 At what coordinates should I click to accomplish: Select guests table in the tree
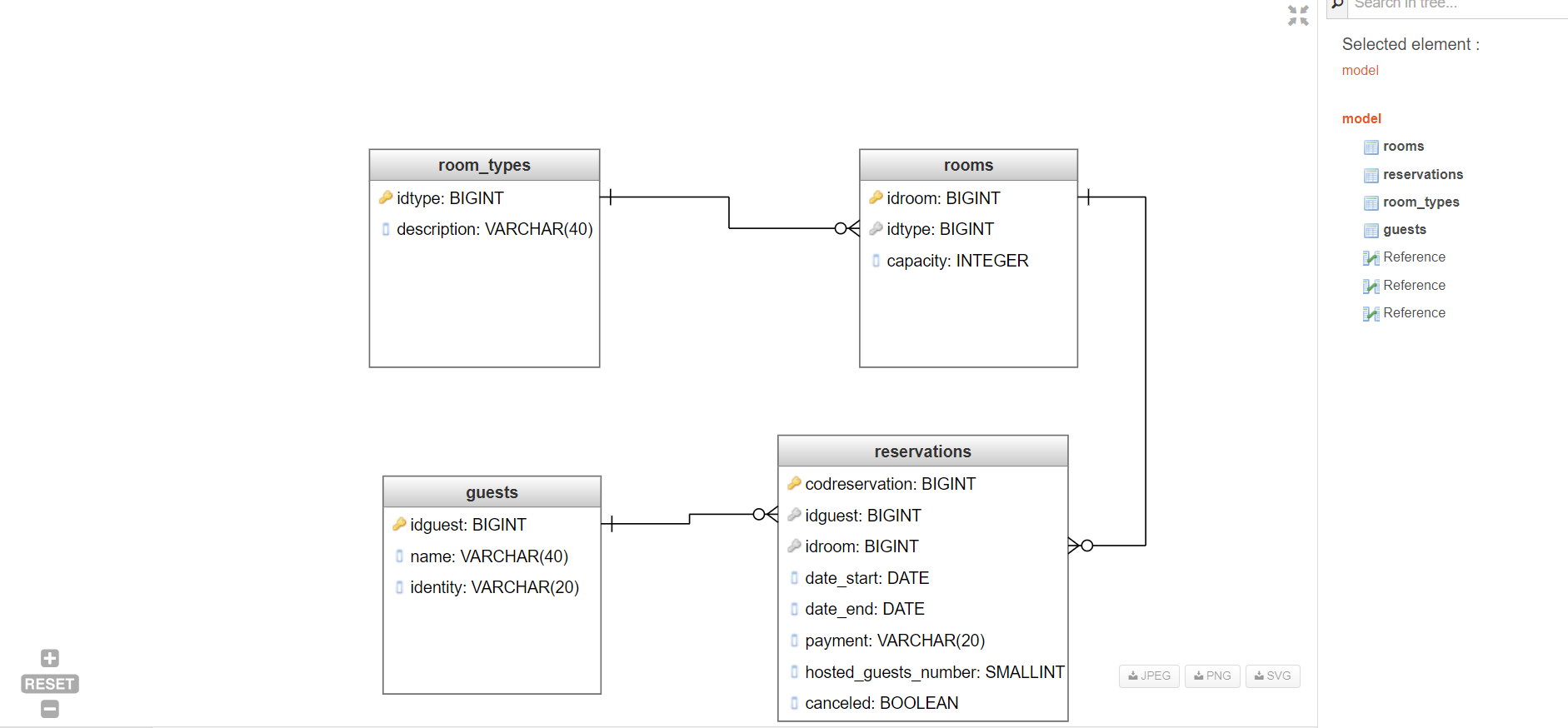pos(1404,230)
